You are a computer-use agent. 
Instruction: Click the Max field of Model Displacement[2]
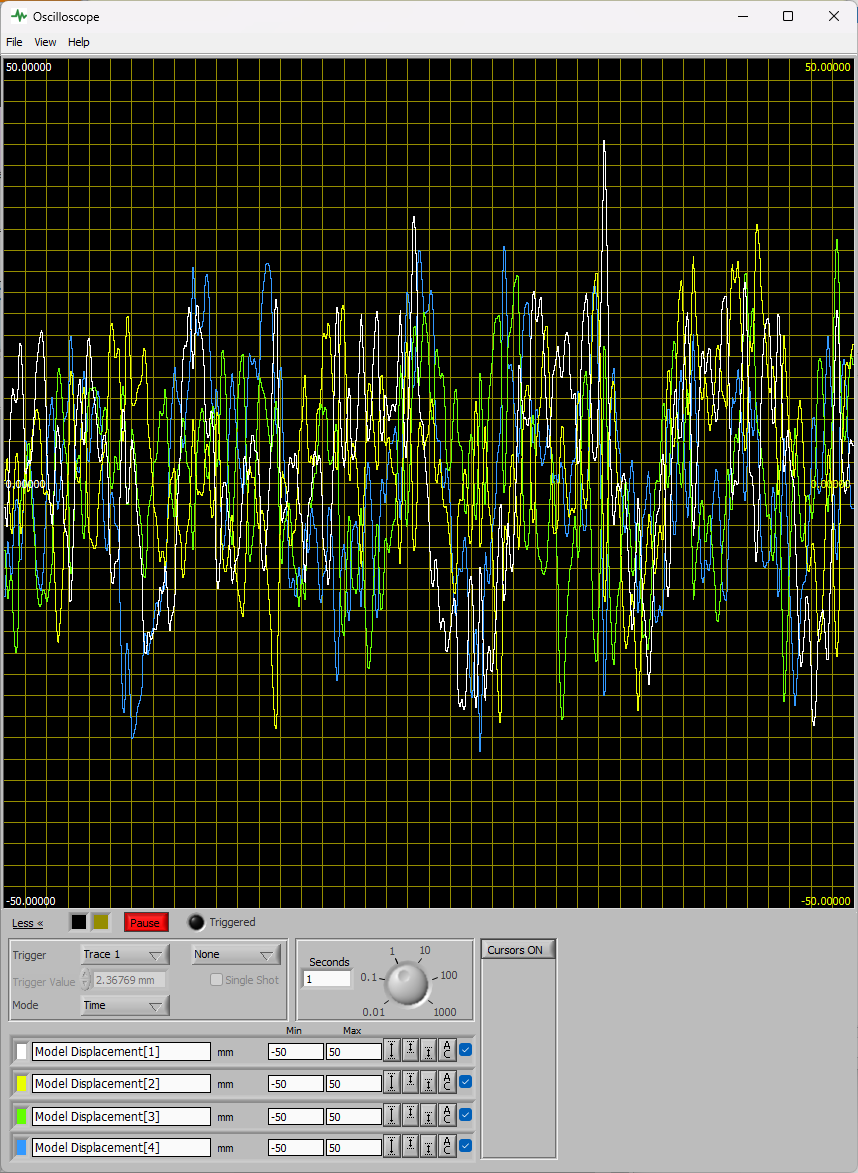353,1083
